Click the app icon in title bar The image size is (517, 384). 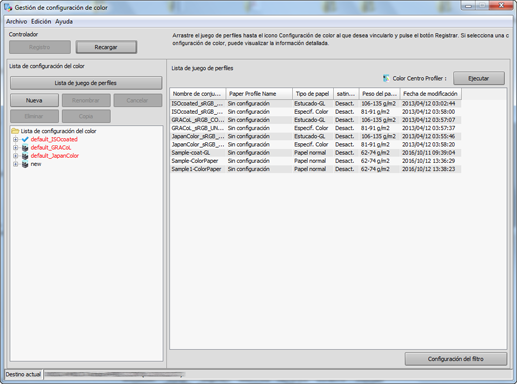(x=8, y=7)
